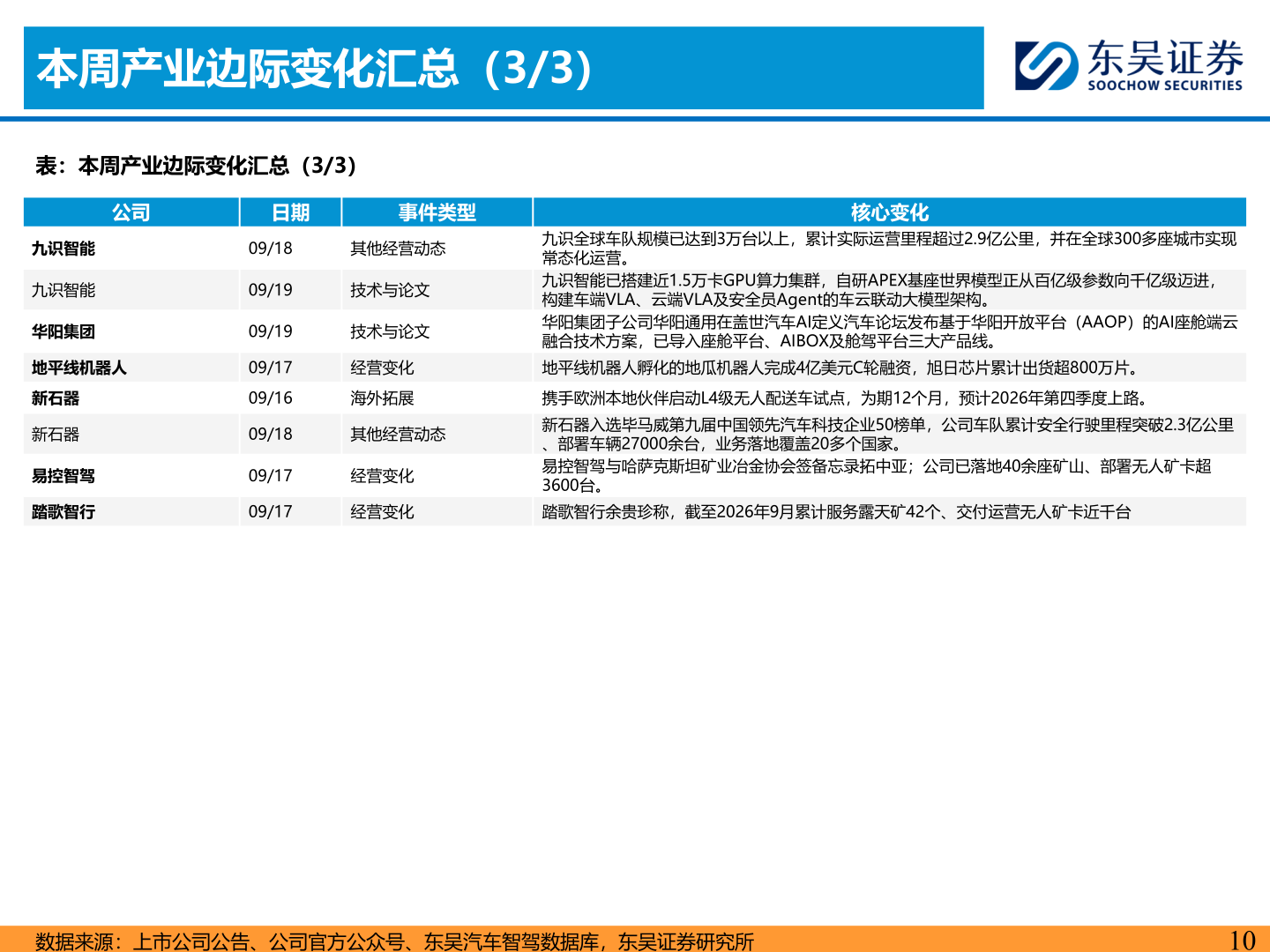Screen dimensions: 1270x952
Task: Select the description beginning 新石器入选毕马威
Action: [888, 435]
